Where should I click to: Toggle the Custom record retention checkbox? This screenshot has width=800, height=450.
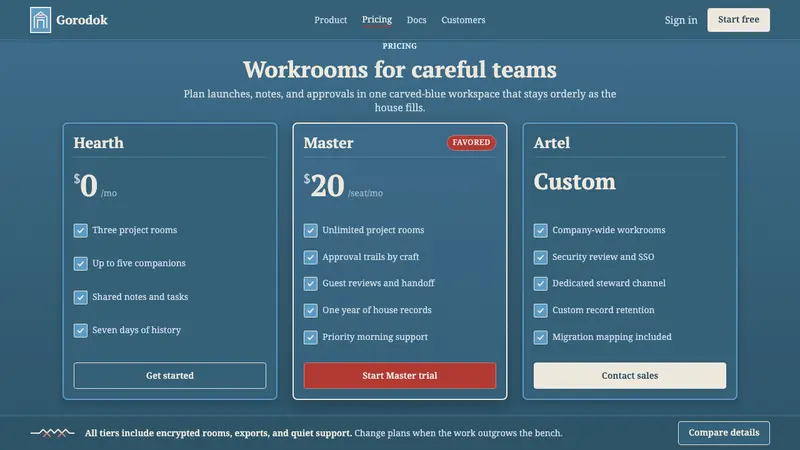pos(540,310)
